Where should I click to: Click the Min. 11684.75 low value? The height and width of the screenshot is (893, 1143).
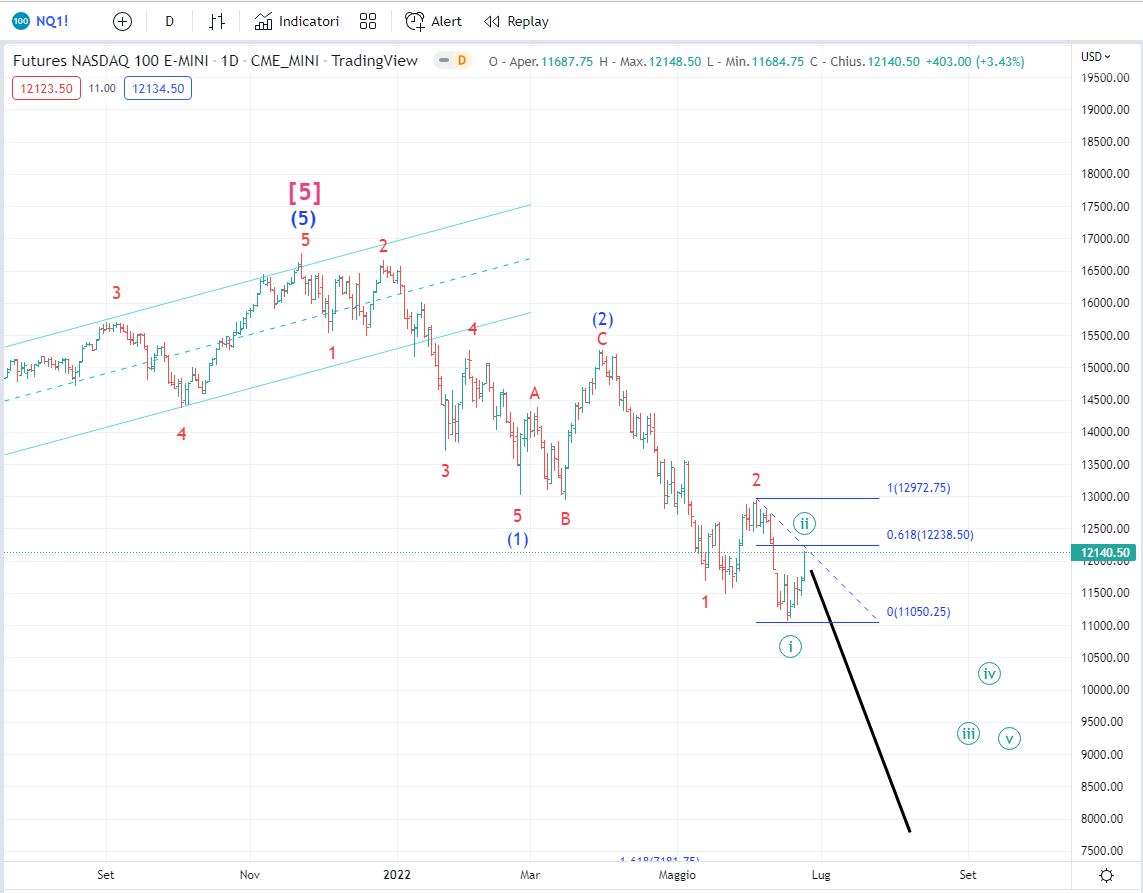[x=755, y=61]
